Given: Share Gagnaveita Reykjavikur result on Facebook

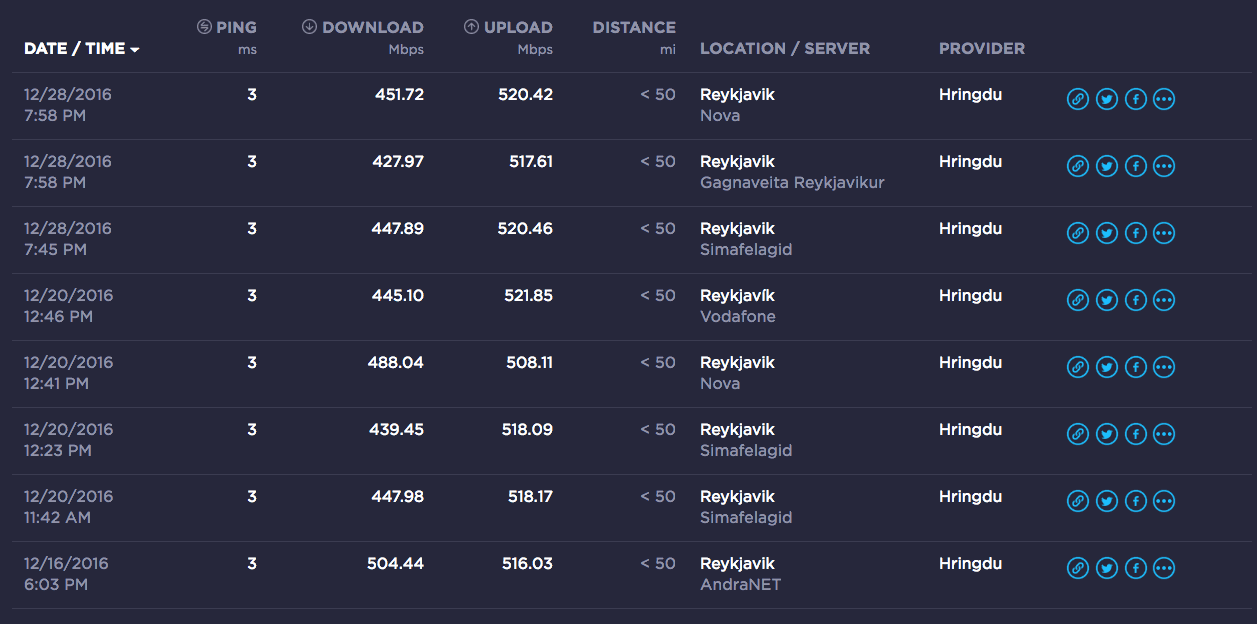Looking at the screenshot, I should coord(1135,166).
